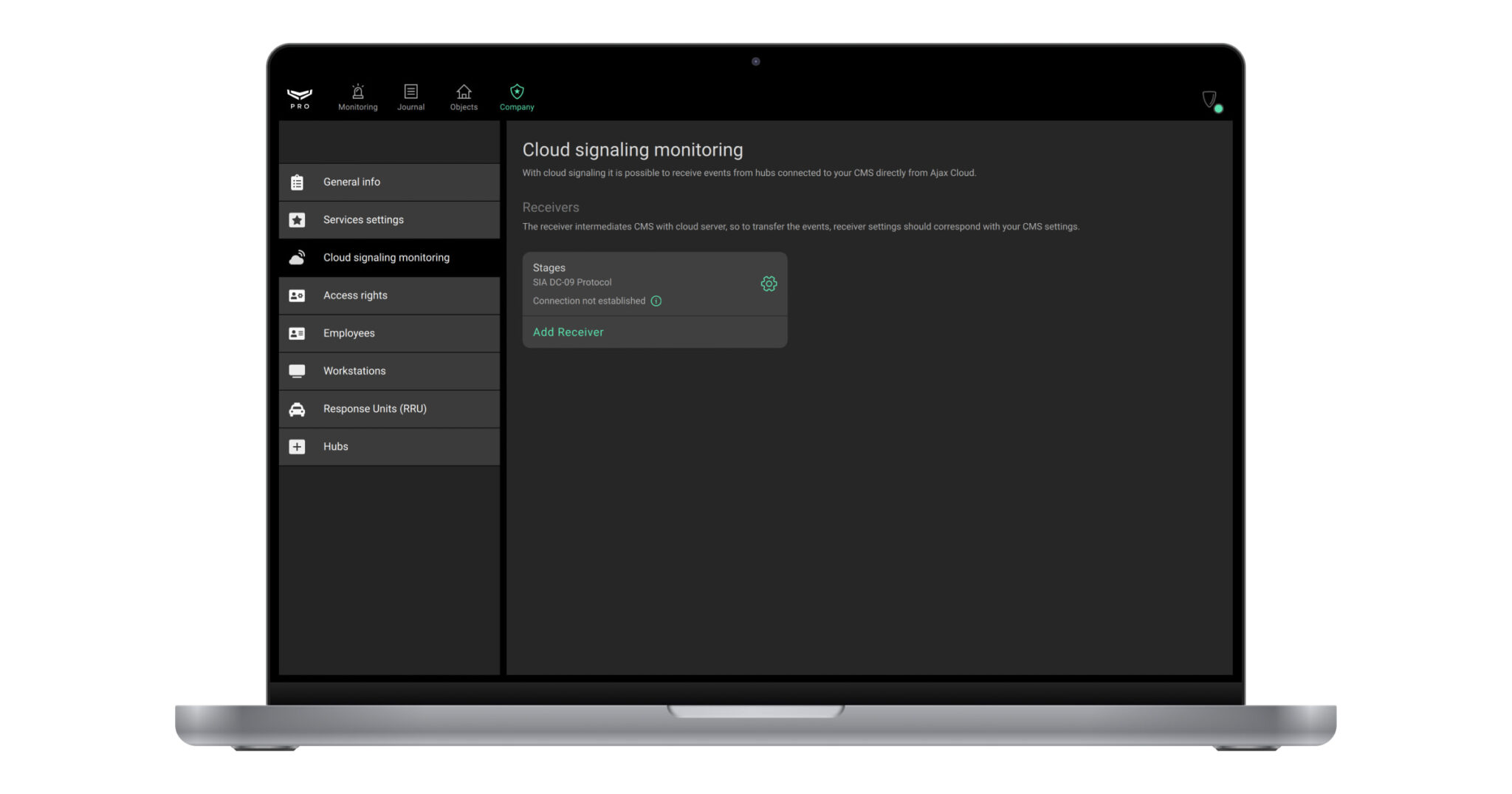Viewport: 1512px width, 794px height.
Task: Open Access rights settings
Action: 354,295
